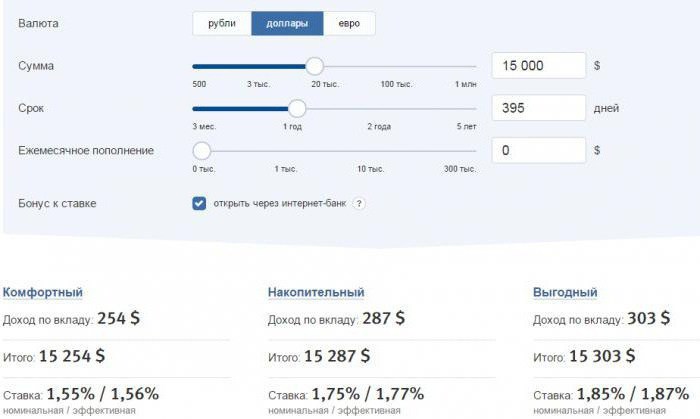
Task: Open the Комфортный deposit link
Action: click(43, 292)
